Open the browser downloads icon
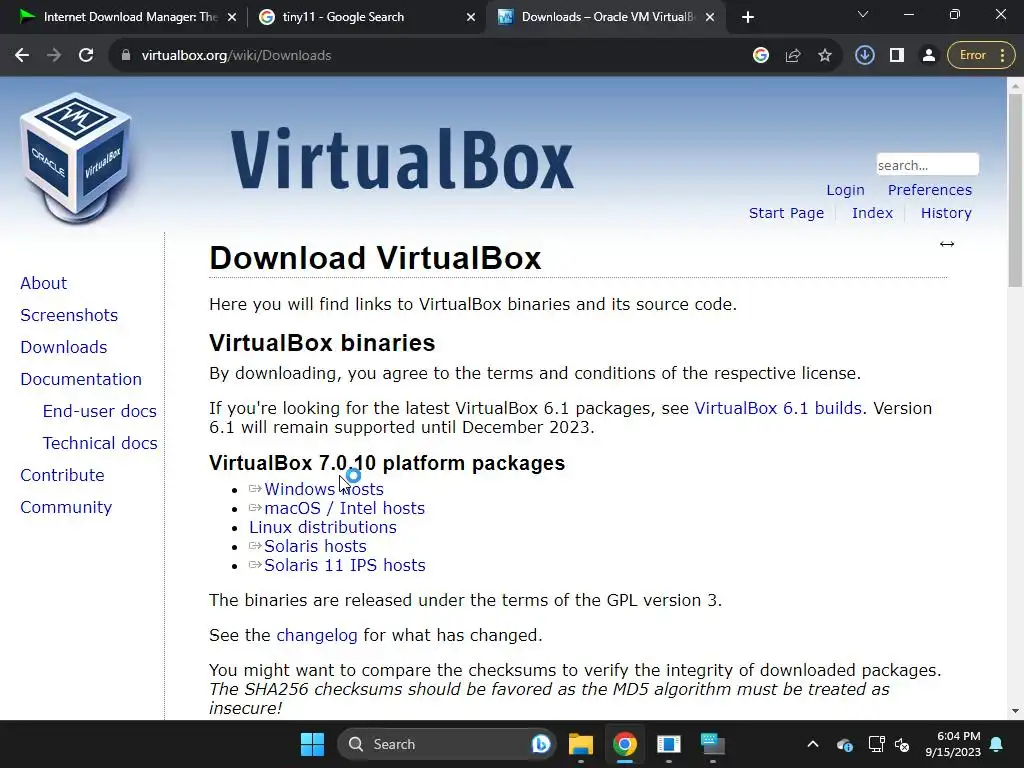The height and width of the screenshot is (768, 1024). (x=865, y=56)
